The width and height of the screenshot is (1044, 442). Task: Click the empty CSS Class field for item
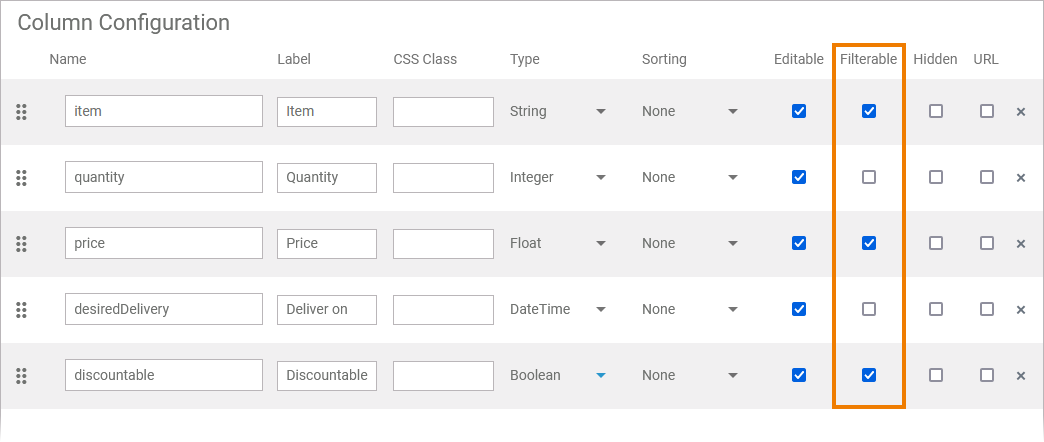[x=443, y=111]
